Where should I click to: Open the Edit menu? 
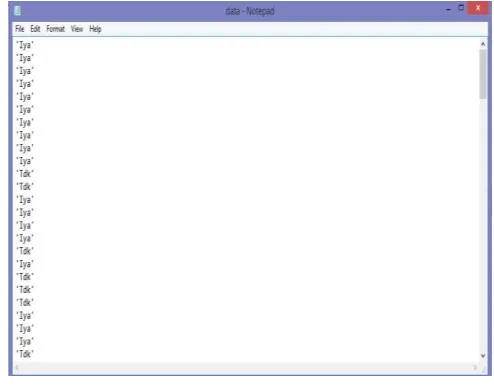(35, 29)
